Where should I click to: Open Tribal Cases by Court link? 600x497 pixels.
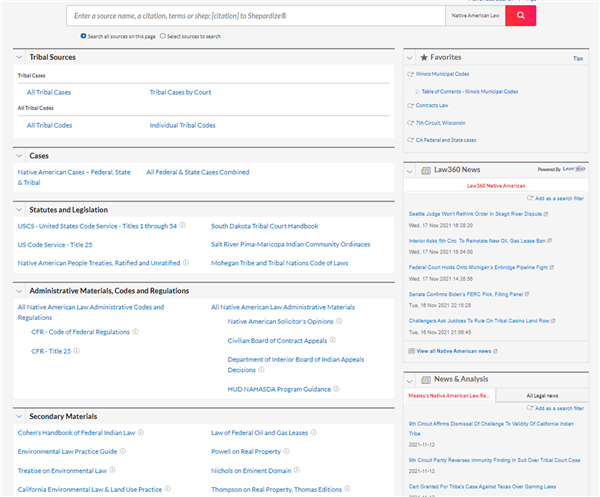pos(180,92)
